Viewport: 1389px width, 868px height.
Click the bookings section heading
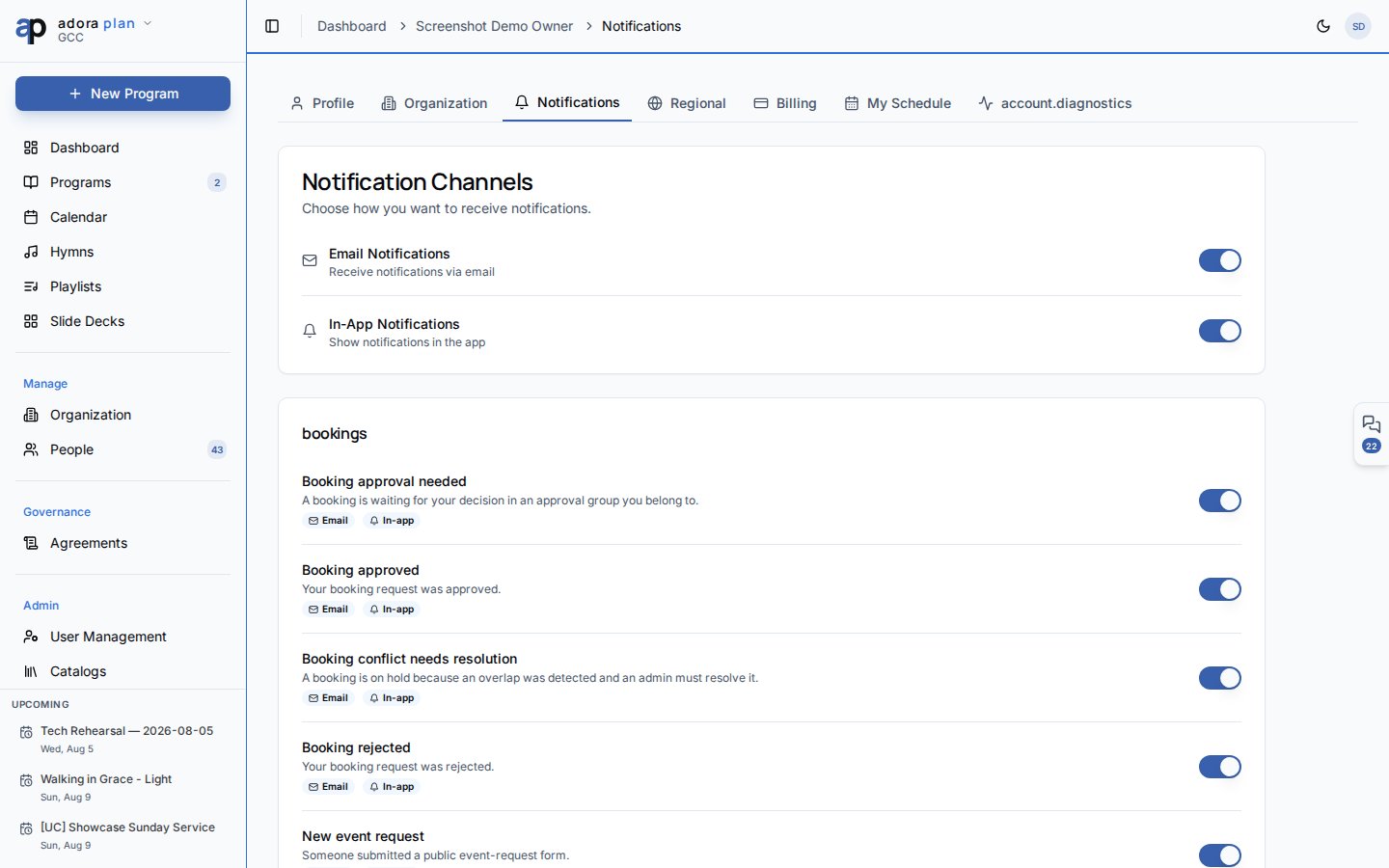pos(335,434)
